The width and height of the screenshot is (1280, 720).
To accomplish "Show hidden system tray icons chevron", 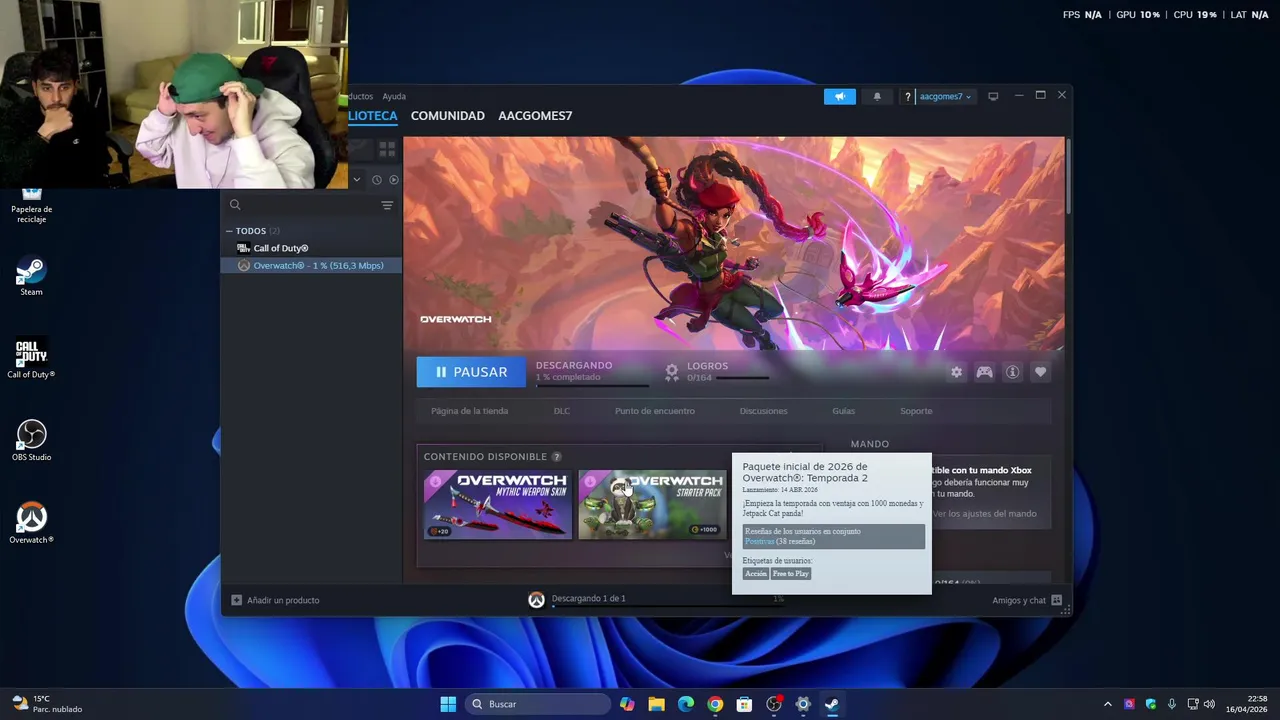I will [1107, 704].
